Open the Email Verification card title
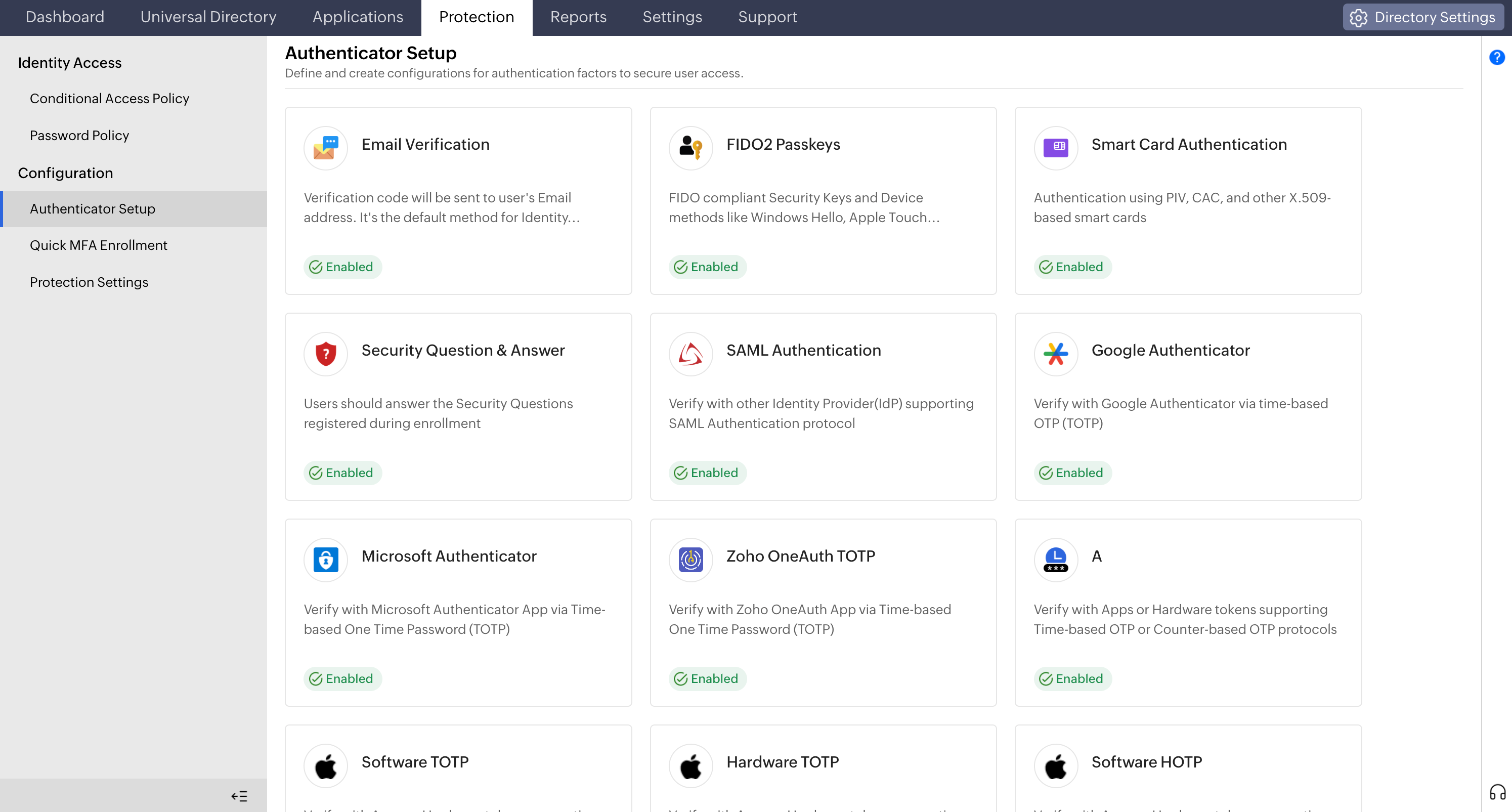The width and height of the screenshot is (1512, 812). (x=425, y=144)
